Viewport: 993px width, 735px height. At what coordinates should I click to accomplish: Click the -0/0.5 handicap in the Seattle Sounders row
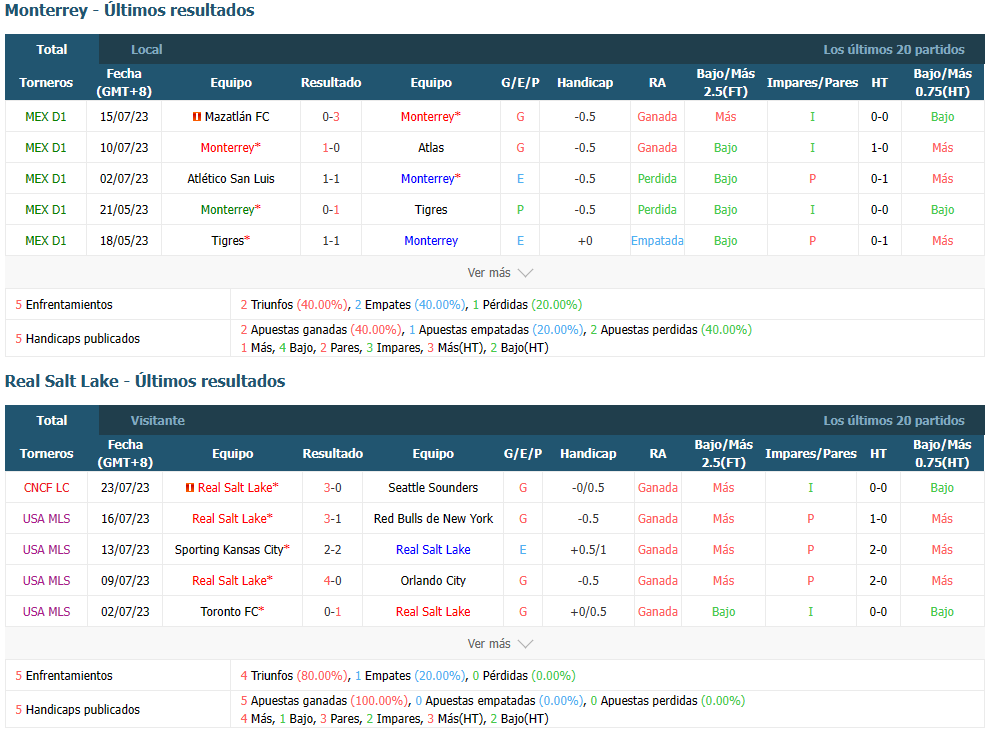[588, 487]
